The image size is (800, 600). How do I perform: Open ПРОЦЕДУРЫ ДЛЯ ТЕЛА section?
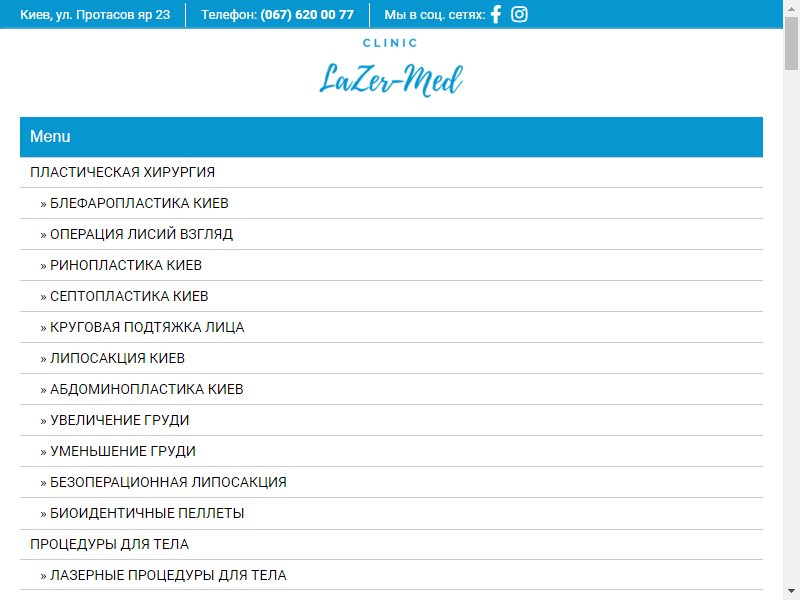[391, 544]
